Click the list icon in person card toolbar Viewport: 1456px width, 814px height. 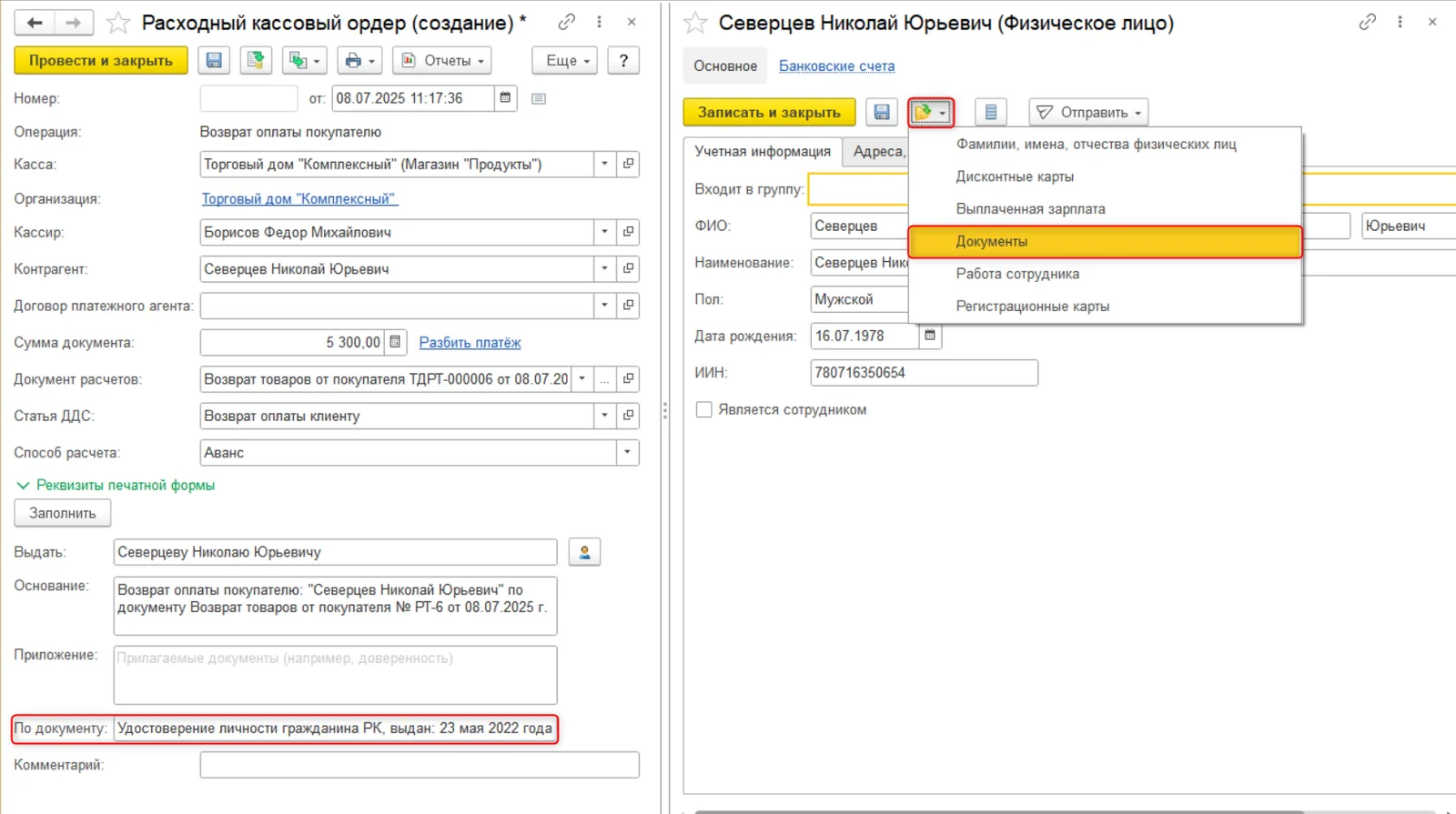point(991,113)
